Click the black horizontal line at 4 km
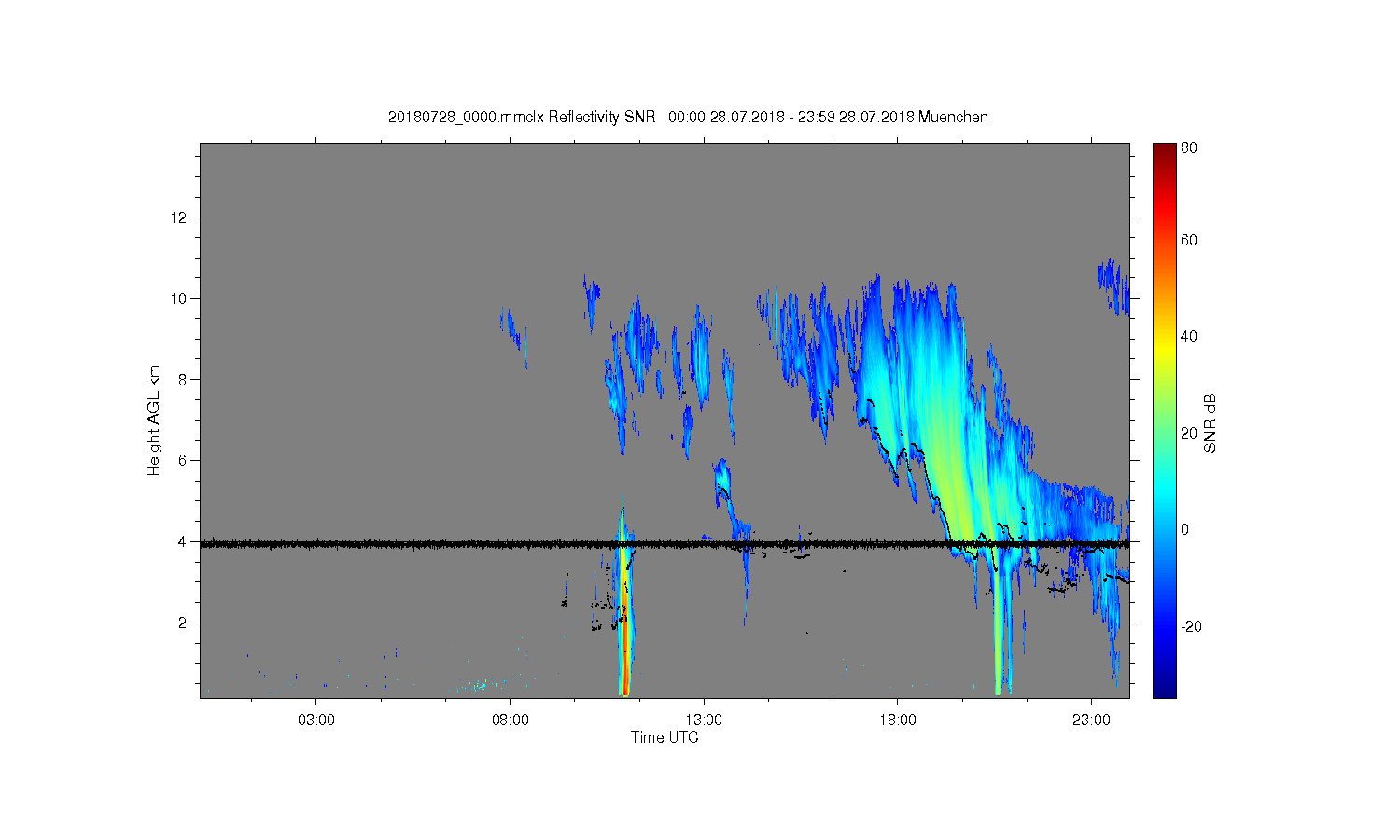Viewport: 1400px width, 840px height. tap(665, 543)
